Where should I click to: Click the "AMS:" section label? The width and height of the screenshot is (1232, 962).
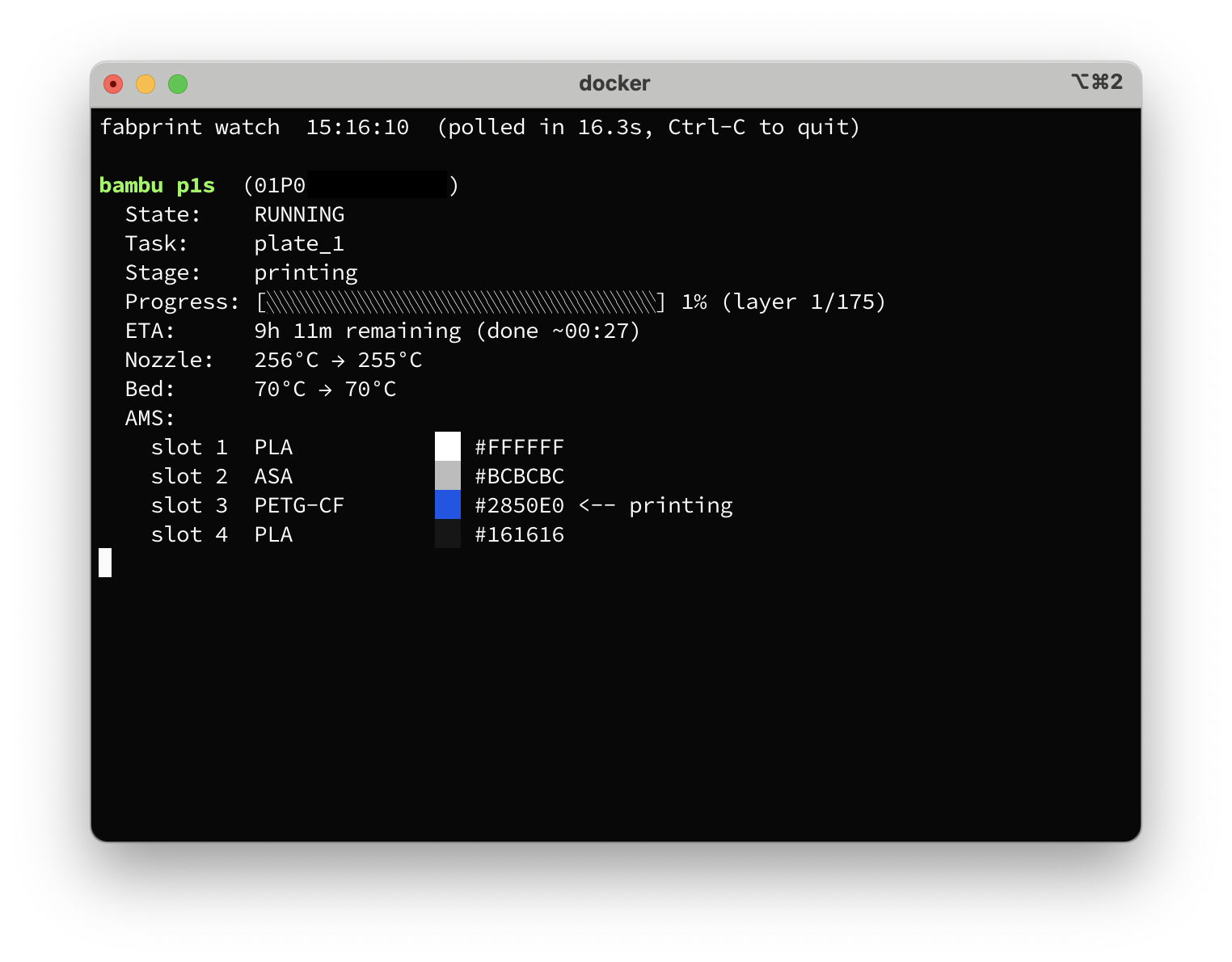pos(150,419)
